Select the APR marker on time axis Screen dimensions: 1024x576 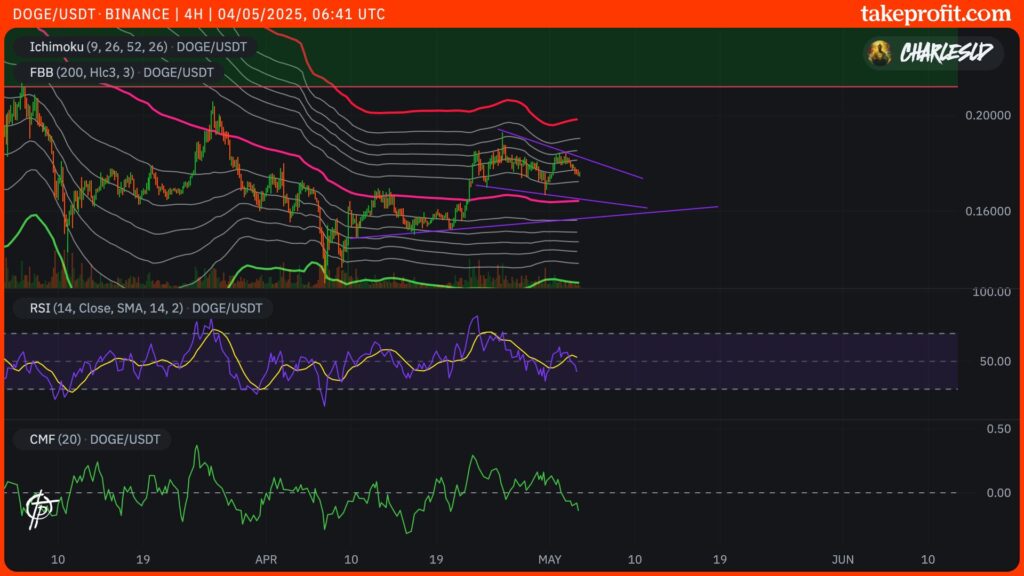[x=267, y=559]
